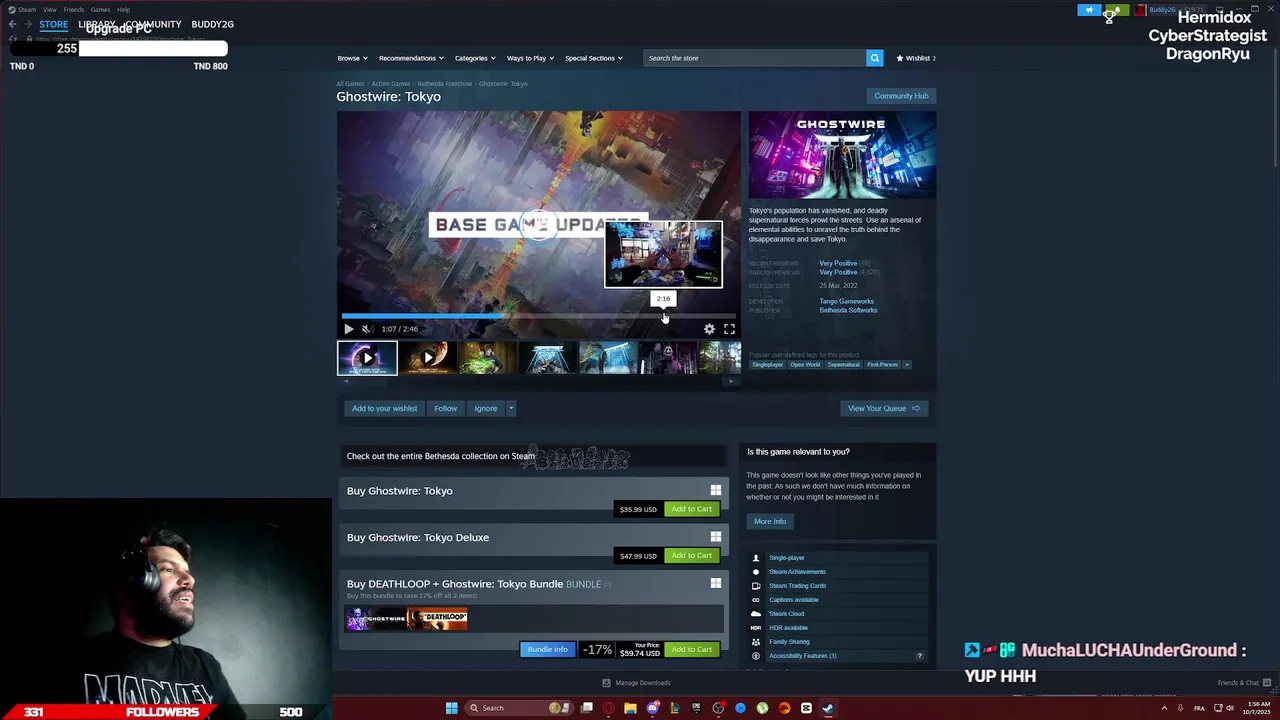Expand more tags with plus button
The width and height of the screenshot is (1280, 720).
[x=907, y=365]
